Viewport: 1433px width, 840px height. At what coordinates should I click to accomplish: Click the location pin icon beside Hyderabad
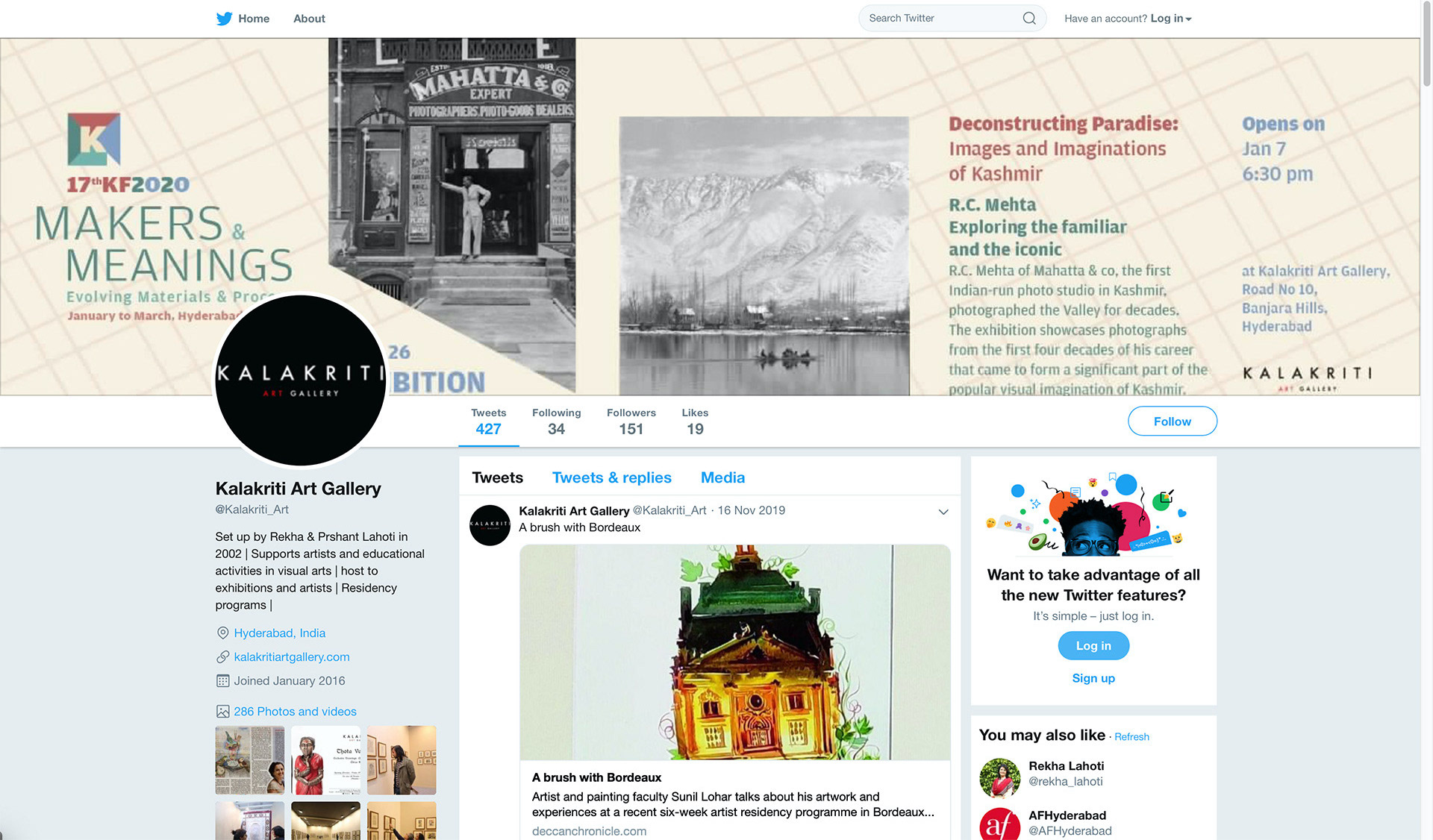point(222,633)
